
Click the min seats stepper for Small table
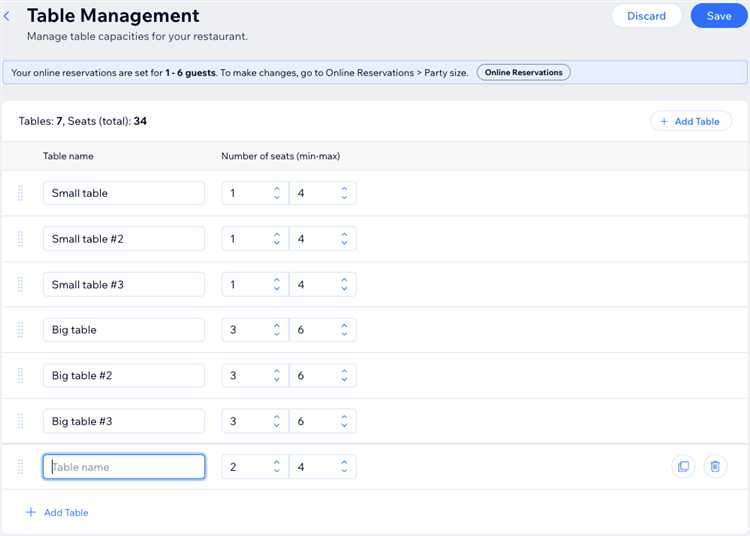[x=277, y=193]
